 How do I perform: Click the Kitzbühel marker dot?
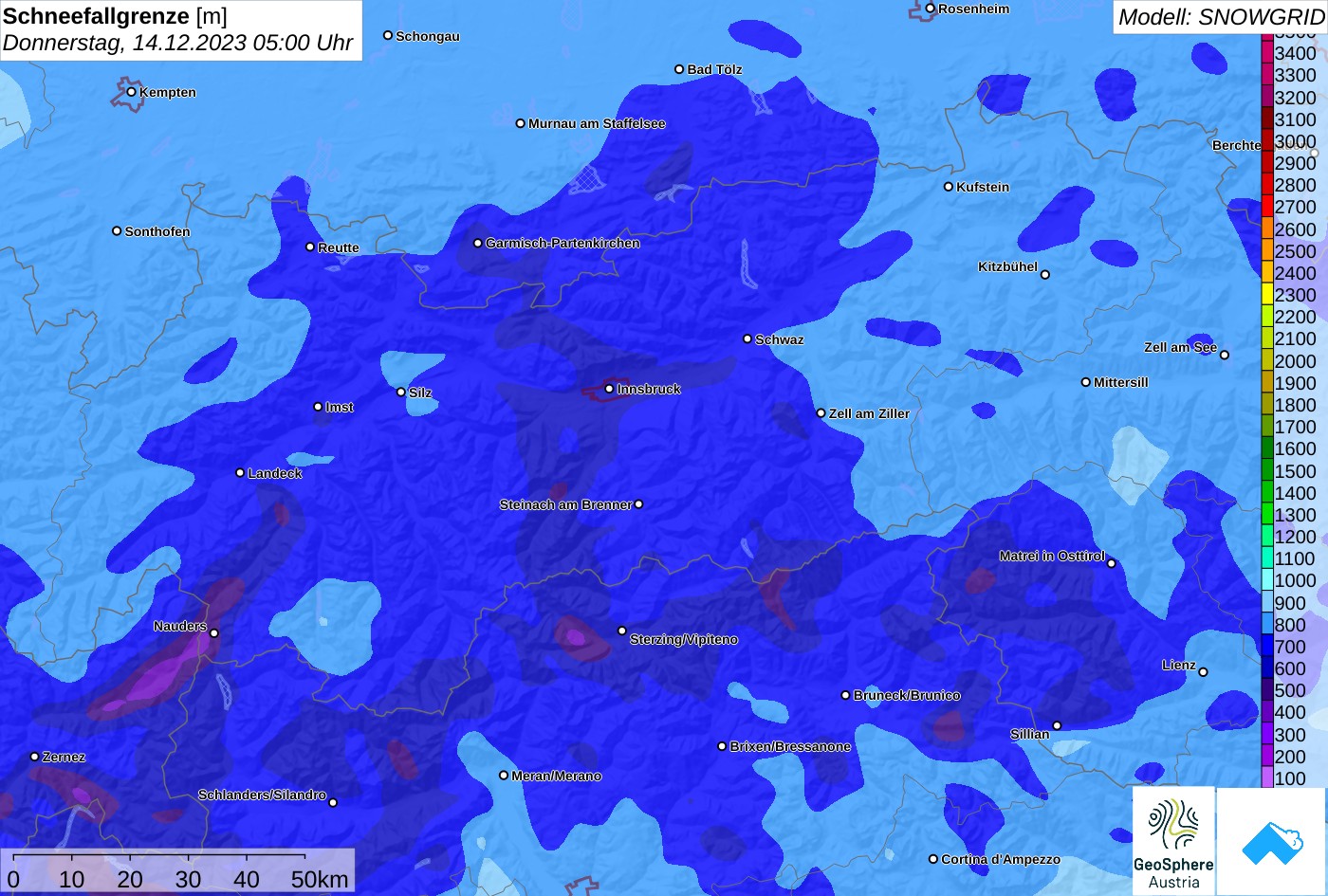(x=1045, y=275)
